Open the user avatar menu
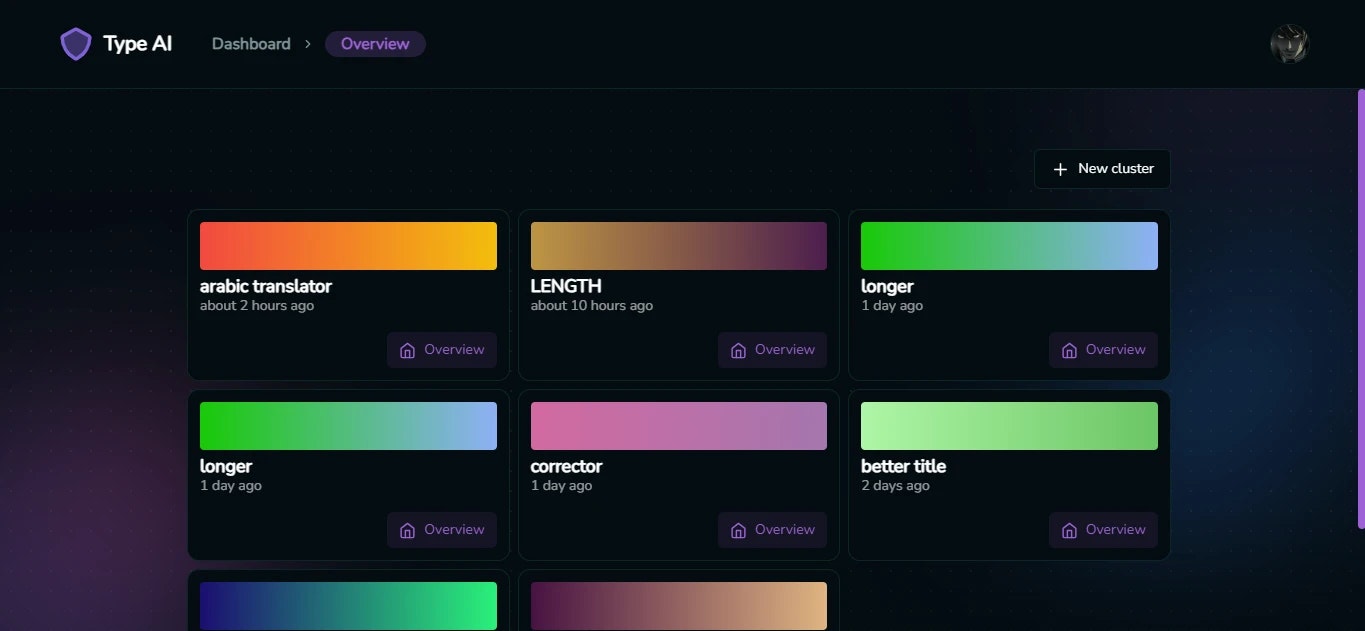Viewport: 1365px width, 631px height. pyautogui.click(x=1289, y=44)
